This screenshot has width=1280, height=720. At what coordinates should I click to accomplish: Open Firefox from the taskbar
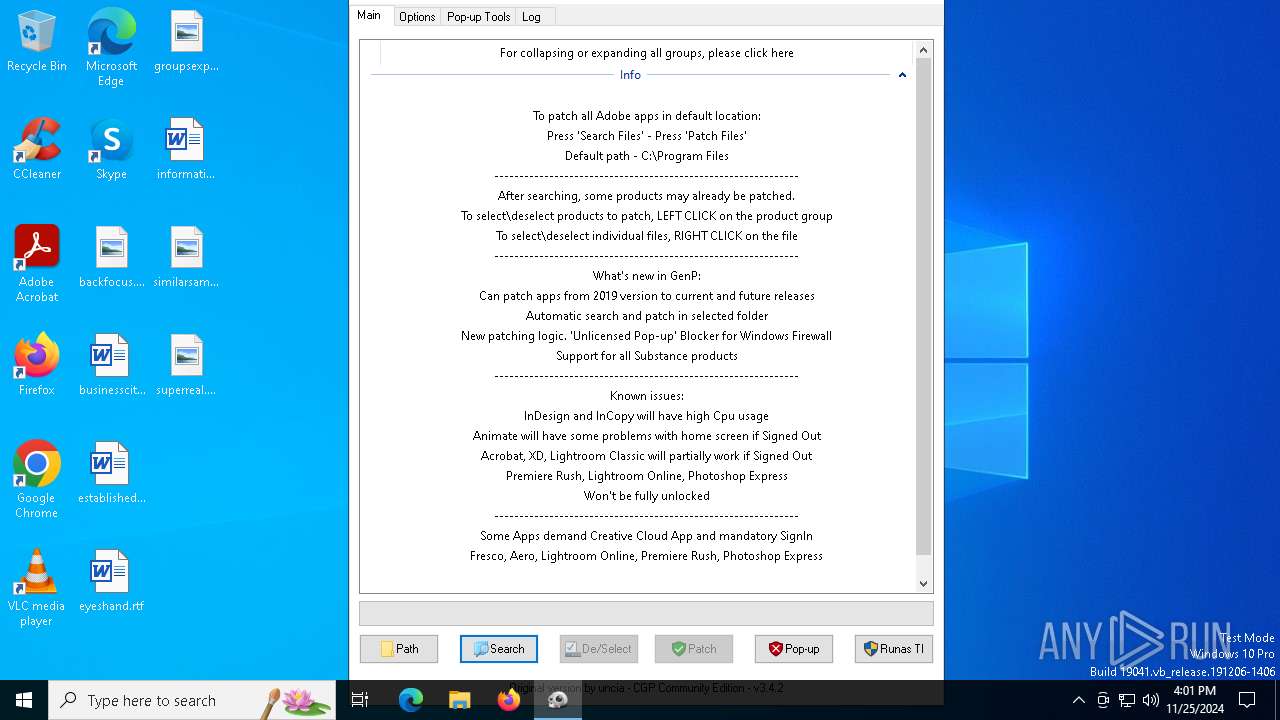tap(508, 700)
